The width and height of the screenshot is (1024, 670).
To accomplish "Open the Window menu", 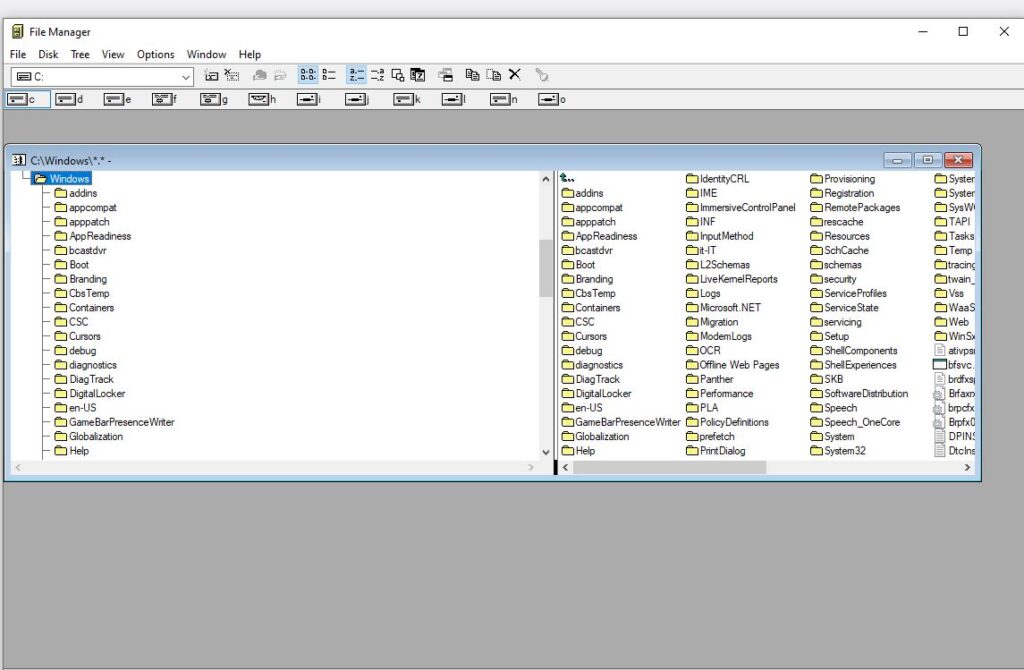I will click(206, 54).
